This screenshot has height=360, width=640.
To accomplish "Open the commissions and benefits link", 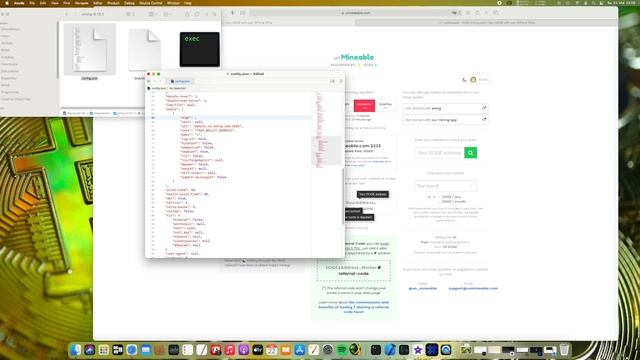I will coord(353,307).
